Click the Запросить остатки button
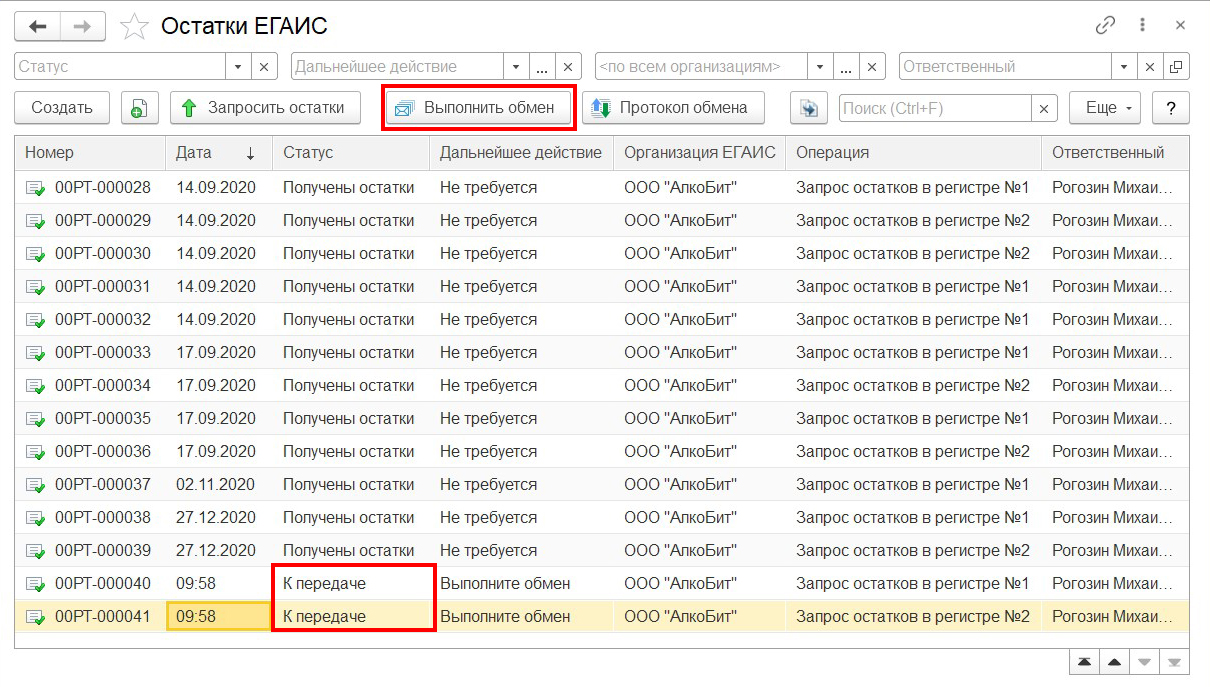This screenshot has width=1210, height=687. point(265,108)
